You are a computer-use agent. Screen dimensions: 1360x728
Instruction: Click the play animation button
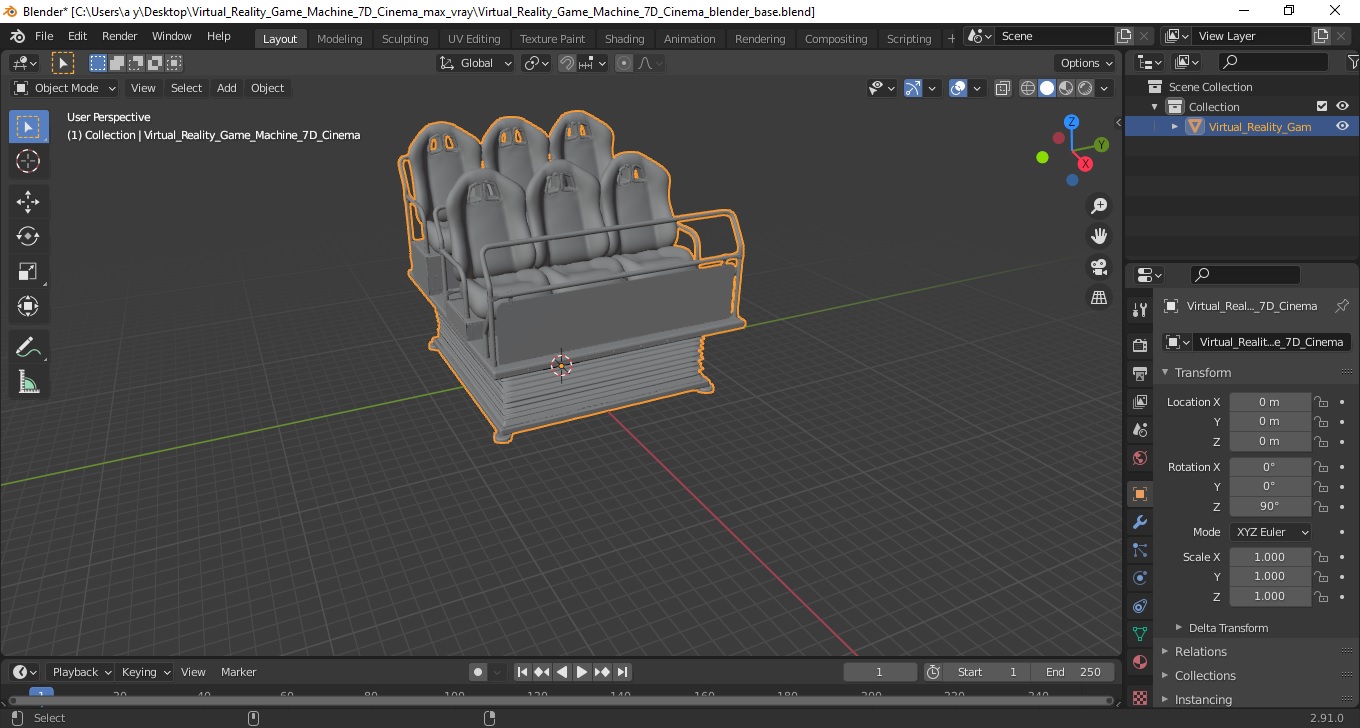click(x=582, y=672)
